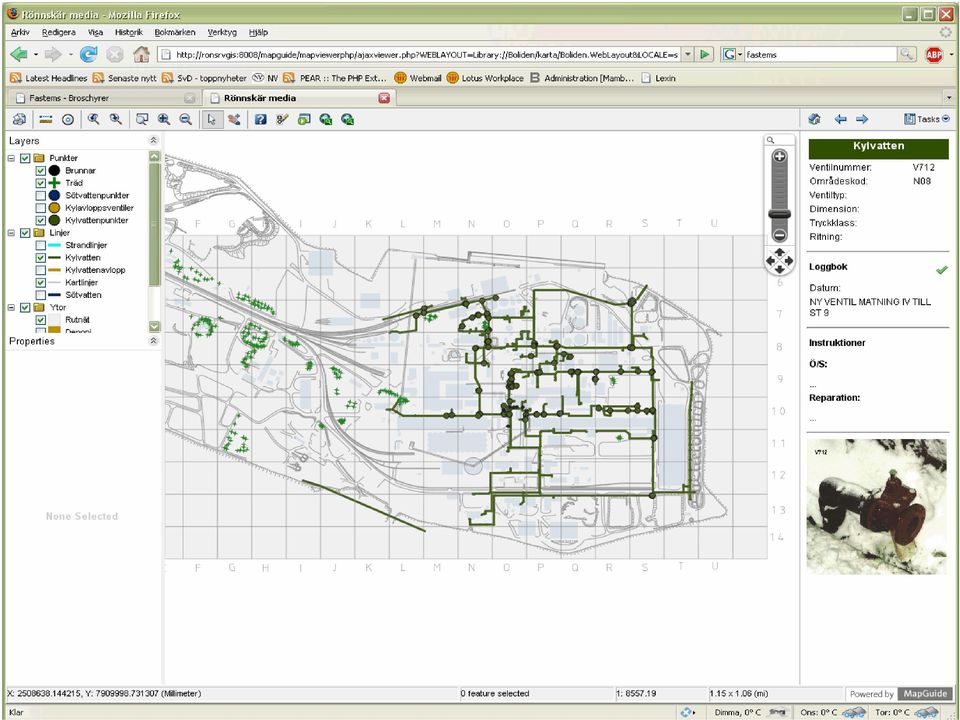Click the task pane Home icon
The width and height of the screenshot is (960, 720).
point(814,119)
